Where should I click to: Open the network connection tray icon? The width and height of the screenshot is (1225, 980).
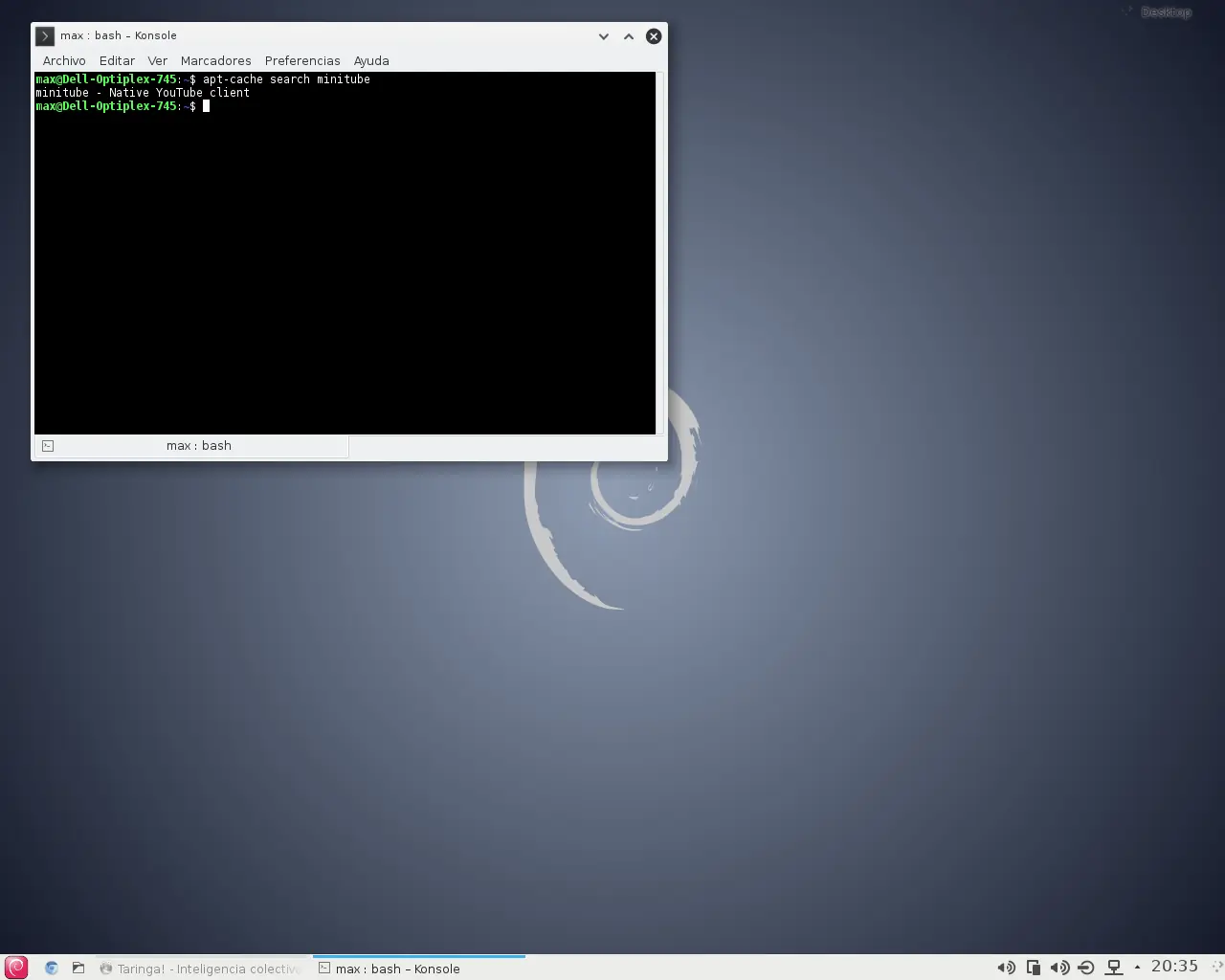click(x=1114, y=968)
